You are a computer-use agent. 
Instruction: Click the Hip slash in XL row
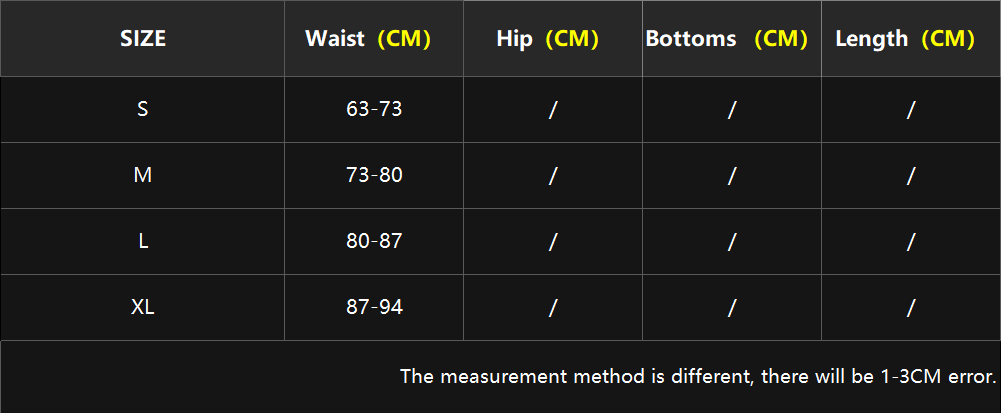pyautogui.click(x=553, y=308)
